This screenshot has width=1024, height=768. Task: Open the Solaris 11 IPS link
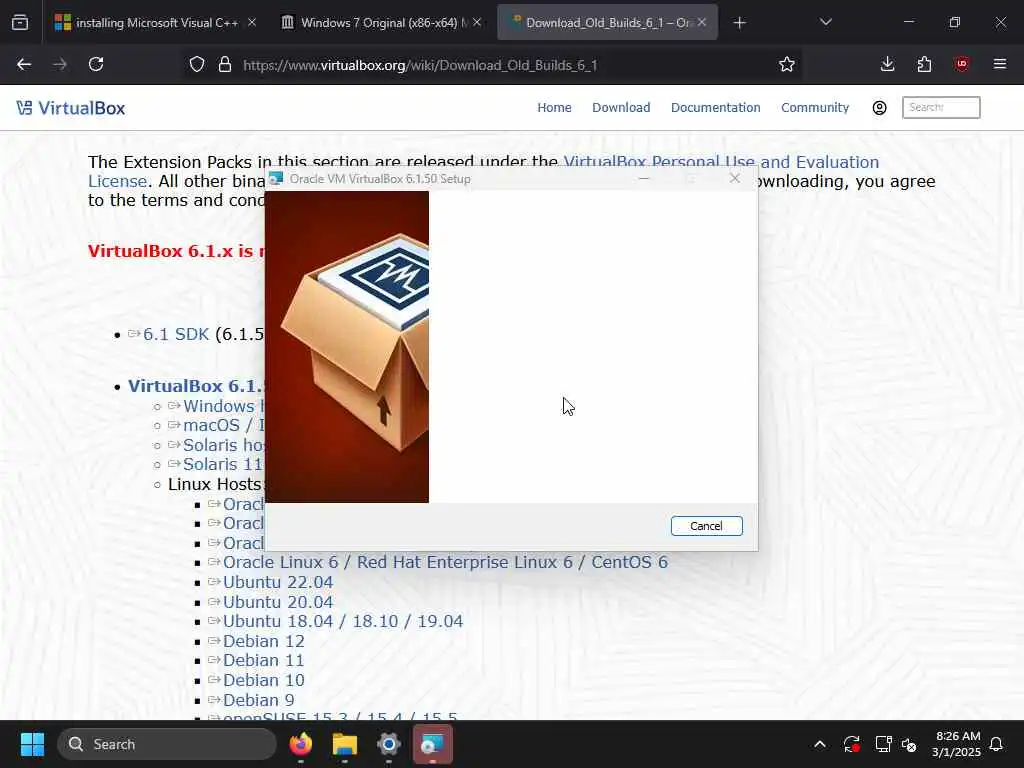tap(223, 464)
